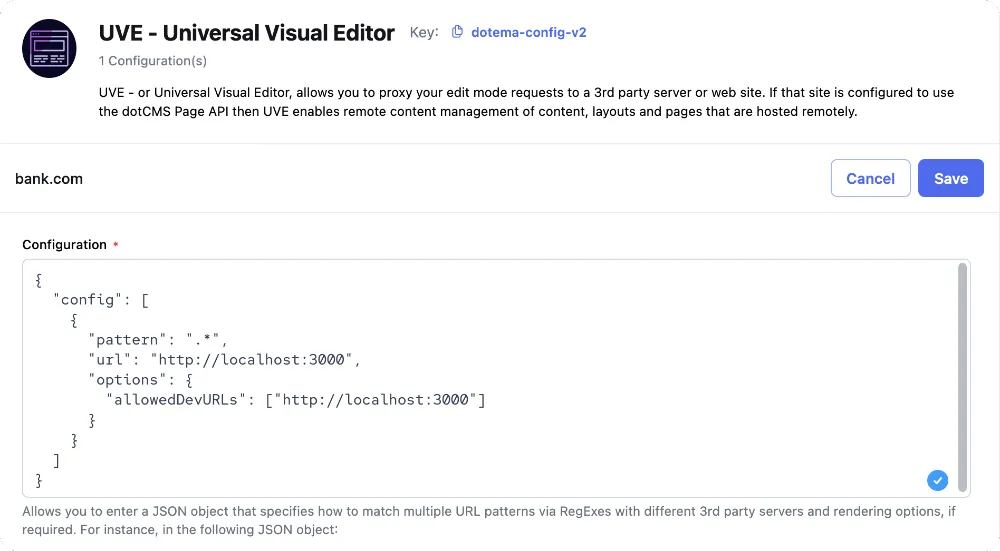This screenshot has height=551, width=1000.
Task: Click the red required asterisk
Action: coord(115,244)
